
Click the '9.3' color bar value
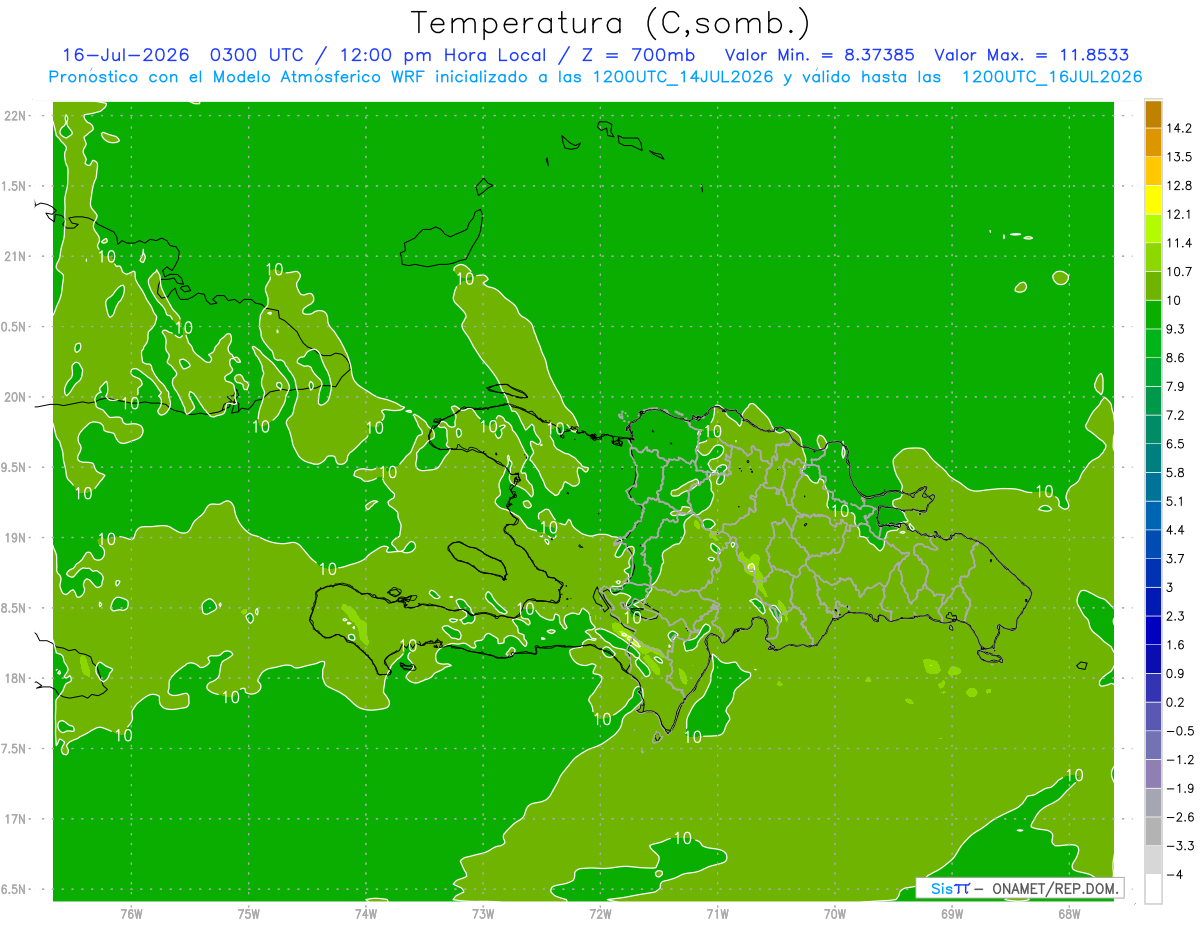(x=1175, y=329)
